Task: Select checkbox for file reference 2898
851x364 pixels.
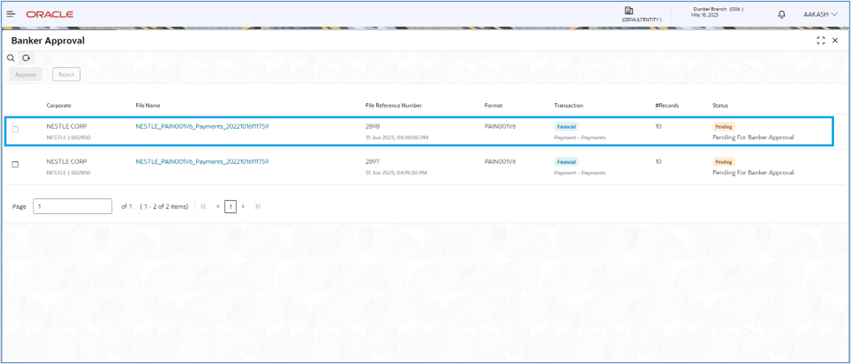Action: 15,129
